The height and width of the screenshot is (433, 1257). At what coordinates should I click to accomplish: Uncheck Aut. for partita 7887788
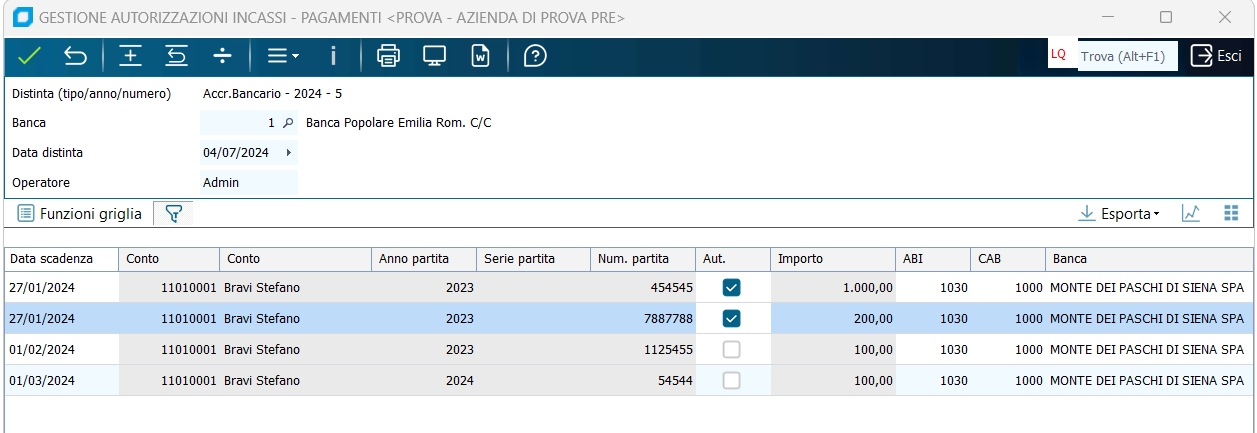[732, 319]
